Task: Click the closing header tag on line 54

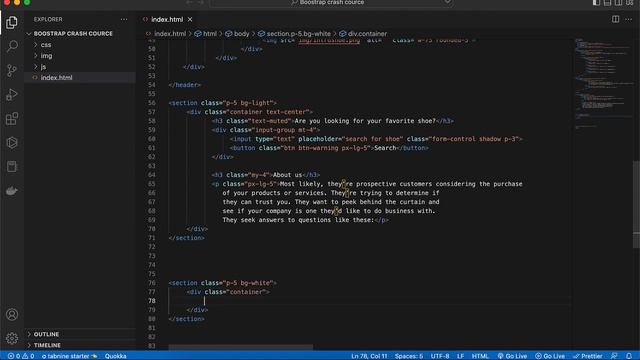Action: (x=184, y=85)
